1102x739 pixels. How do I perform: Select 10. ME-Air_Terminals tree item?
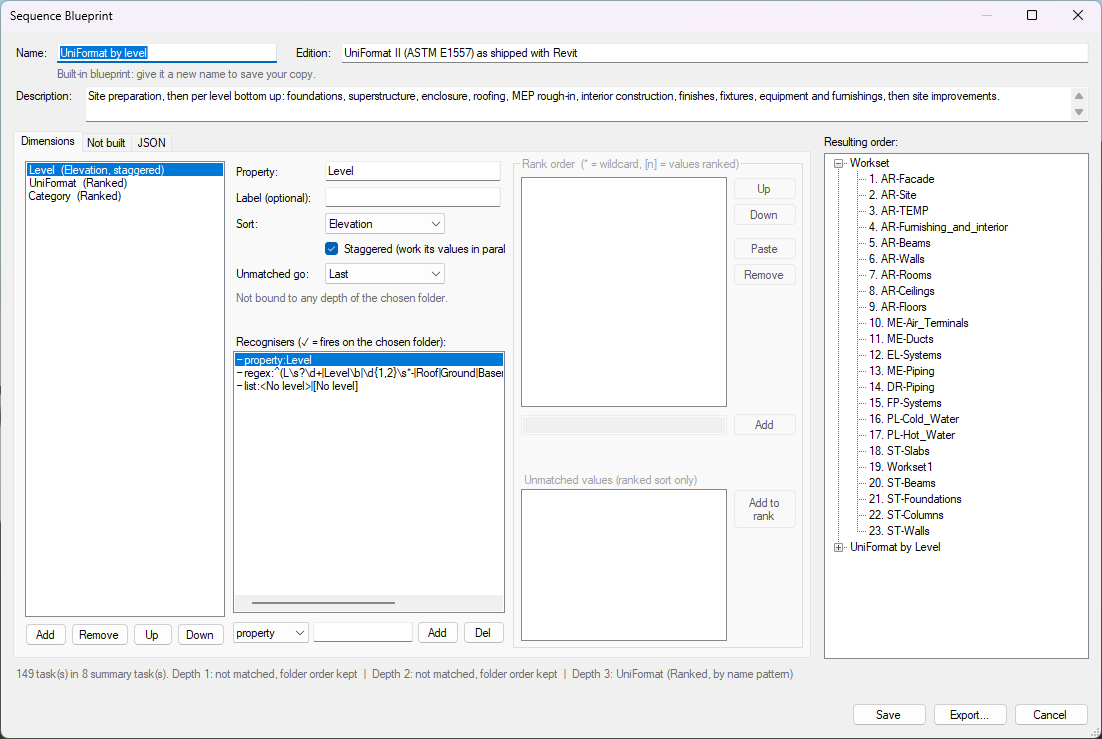coord(919,323)
